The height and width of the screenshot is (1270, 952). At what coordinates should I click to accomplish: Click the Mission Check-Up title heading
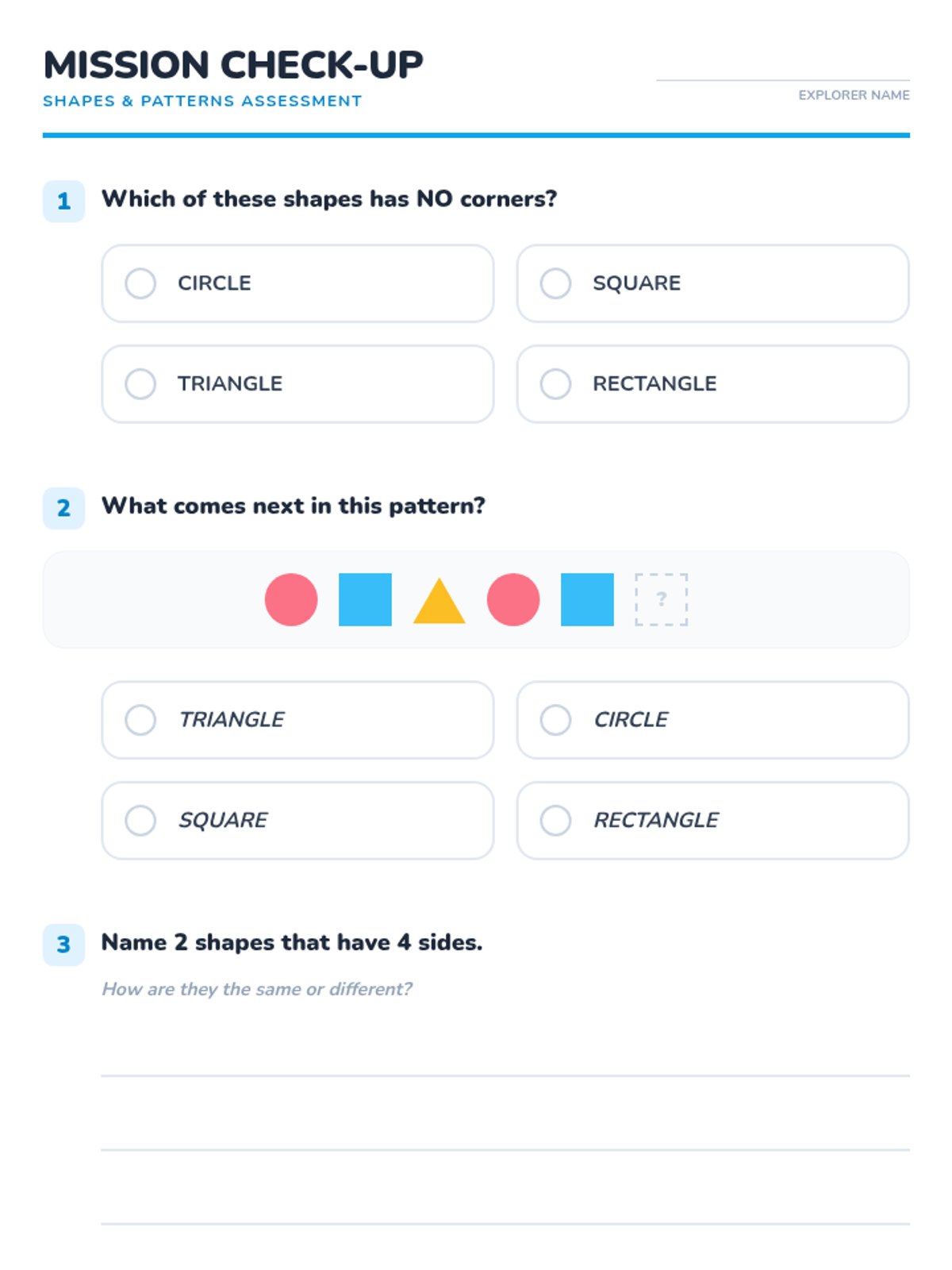[233, 65]
